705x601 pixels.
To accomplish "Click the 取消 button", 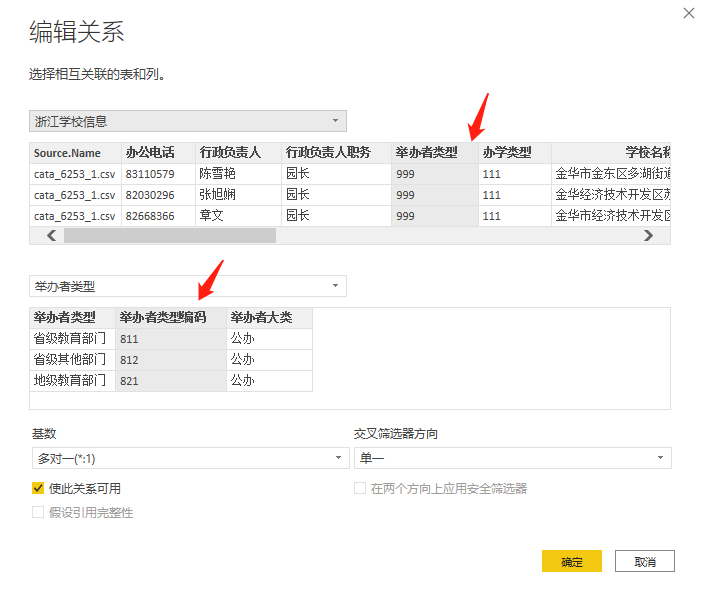I will pyautogui.click(x=644, y=562).
